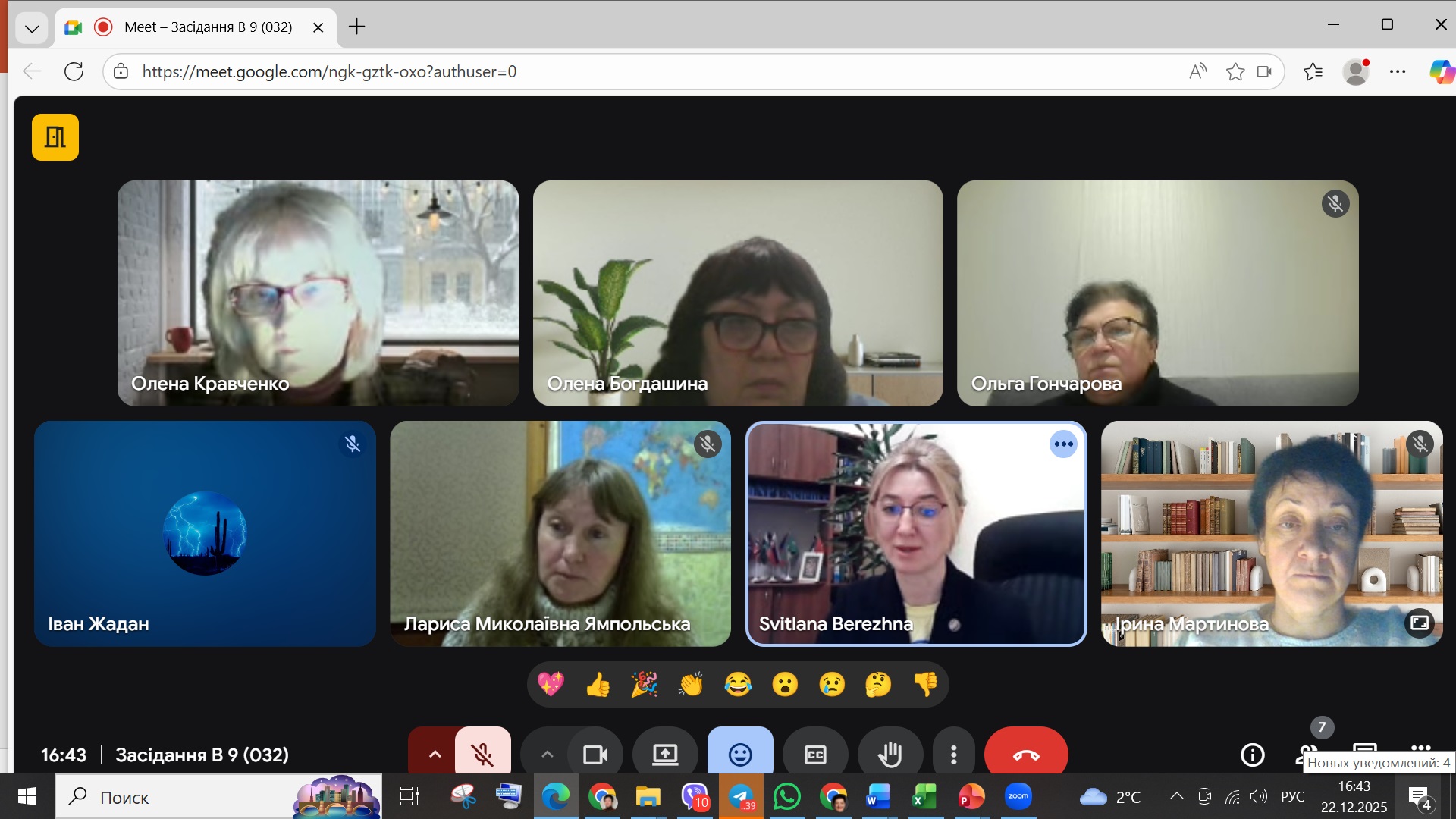1456x819 pixels.
Task: Click the red leave call button
Action: (1025, 754)
